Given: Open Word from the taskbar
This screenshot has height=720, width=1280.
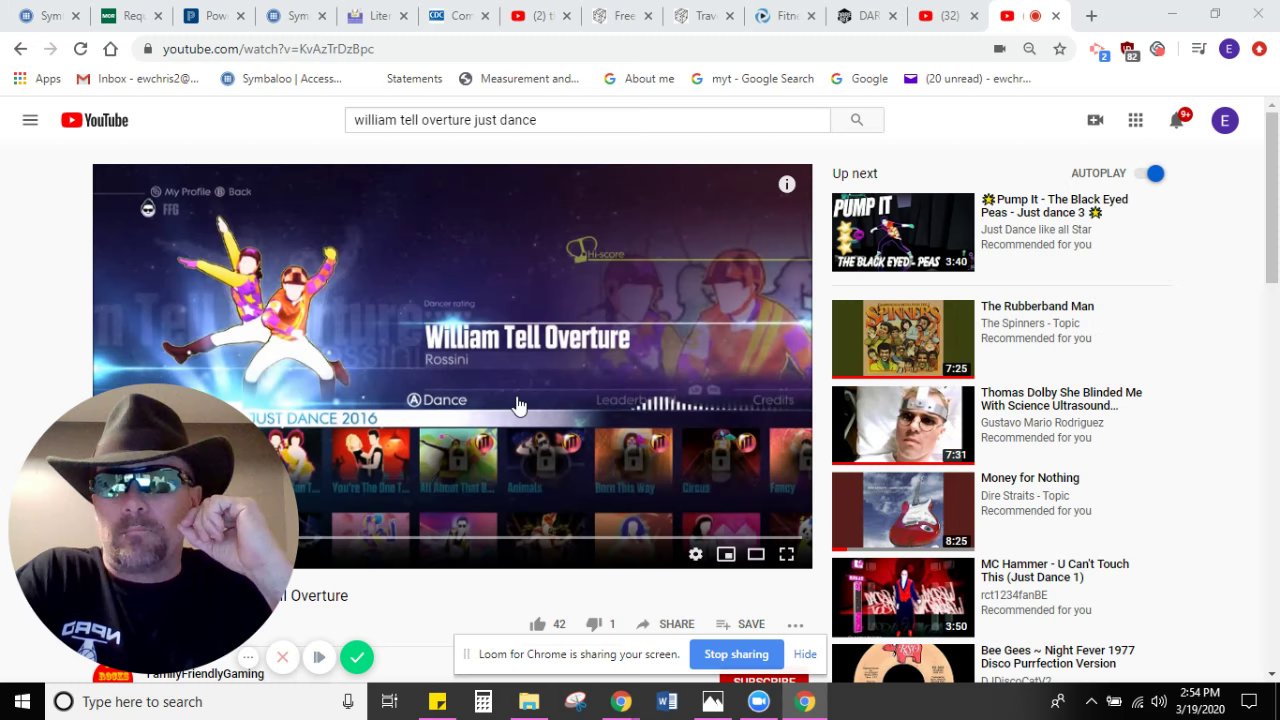Looking at the screenshot, I should click(667, 702).
